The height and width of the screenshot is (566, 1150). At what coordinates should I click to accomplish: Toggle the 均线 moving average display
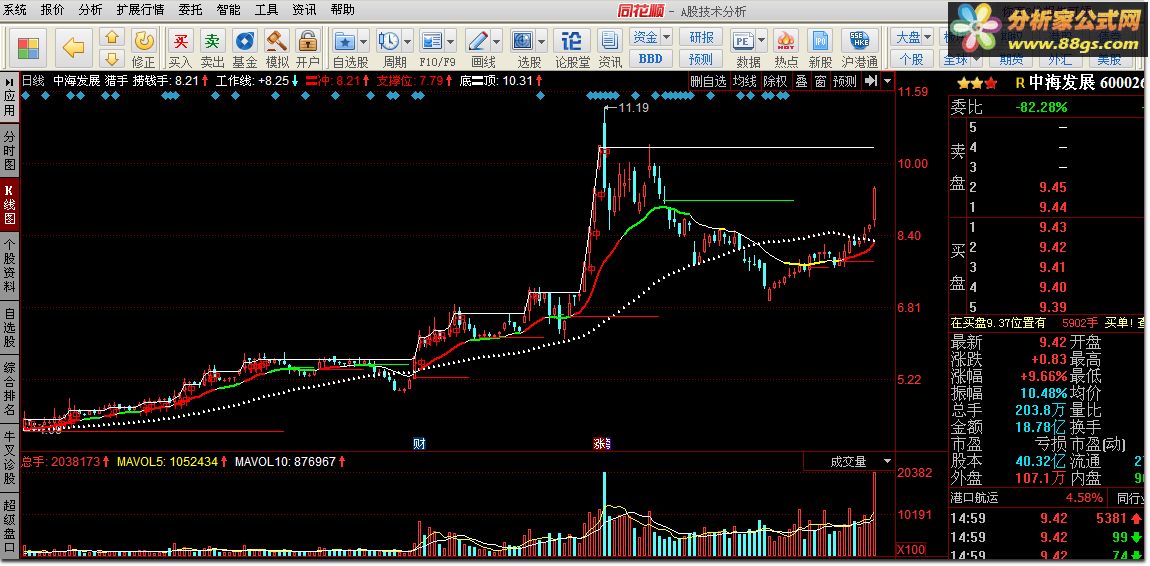point(745,81)
